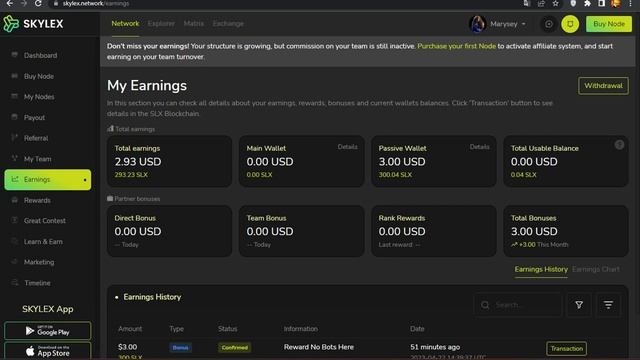
Task: Click the Rewards sidebar icon
Action: [14, 200]
